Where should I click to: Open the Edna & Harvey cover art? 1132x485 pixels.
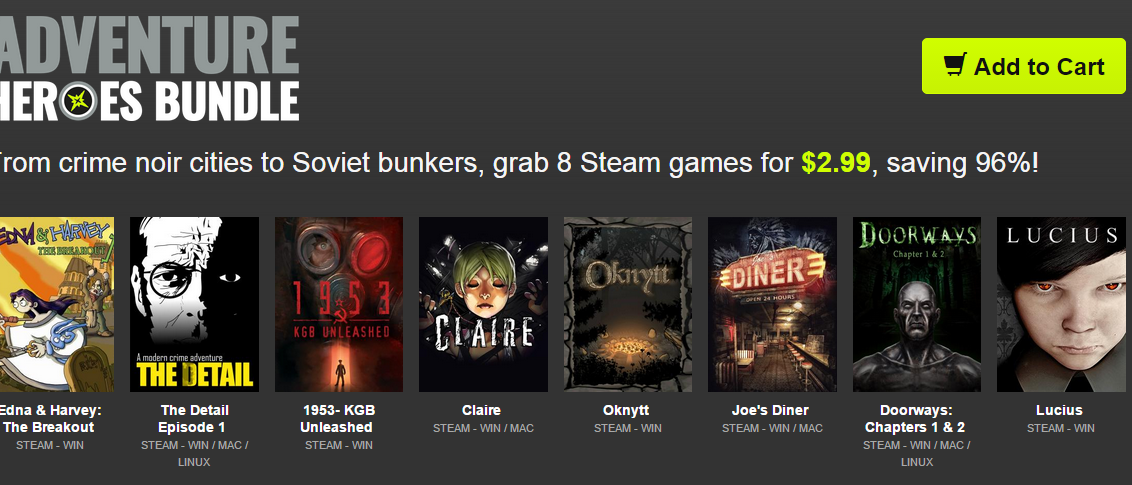(57, 305)
